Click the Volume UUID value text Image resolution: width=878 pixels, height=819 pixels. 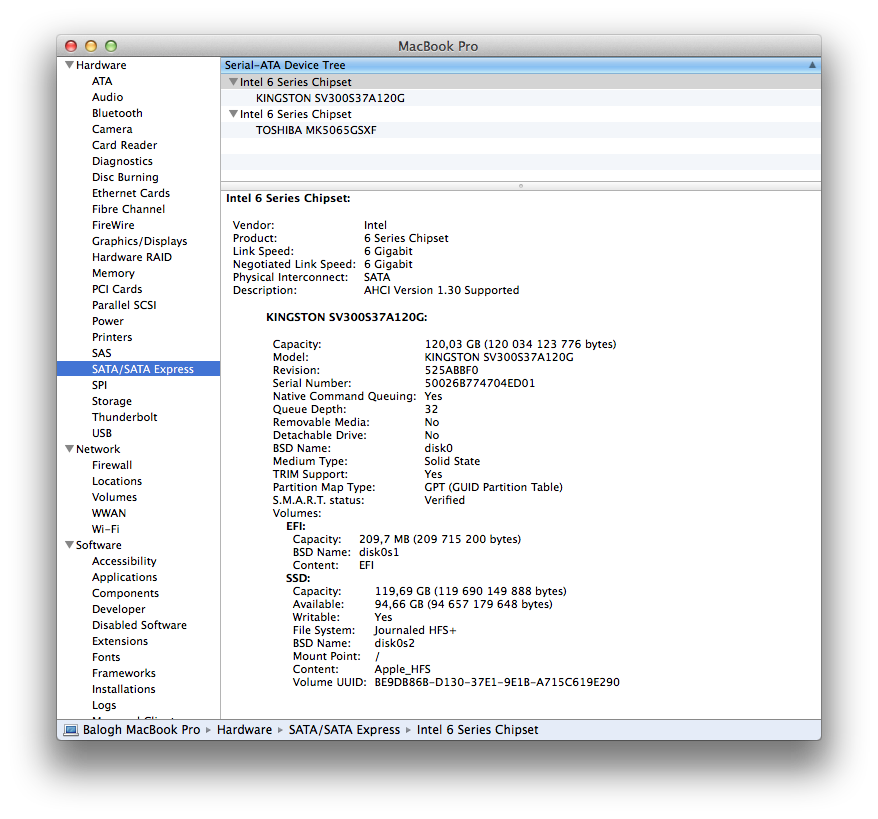[497, 682]
